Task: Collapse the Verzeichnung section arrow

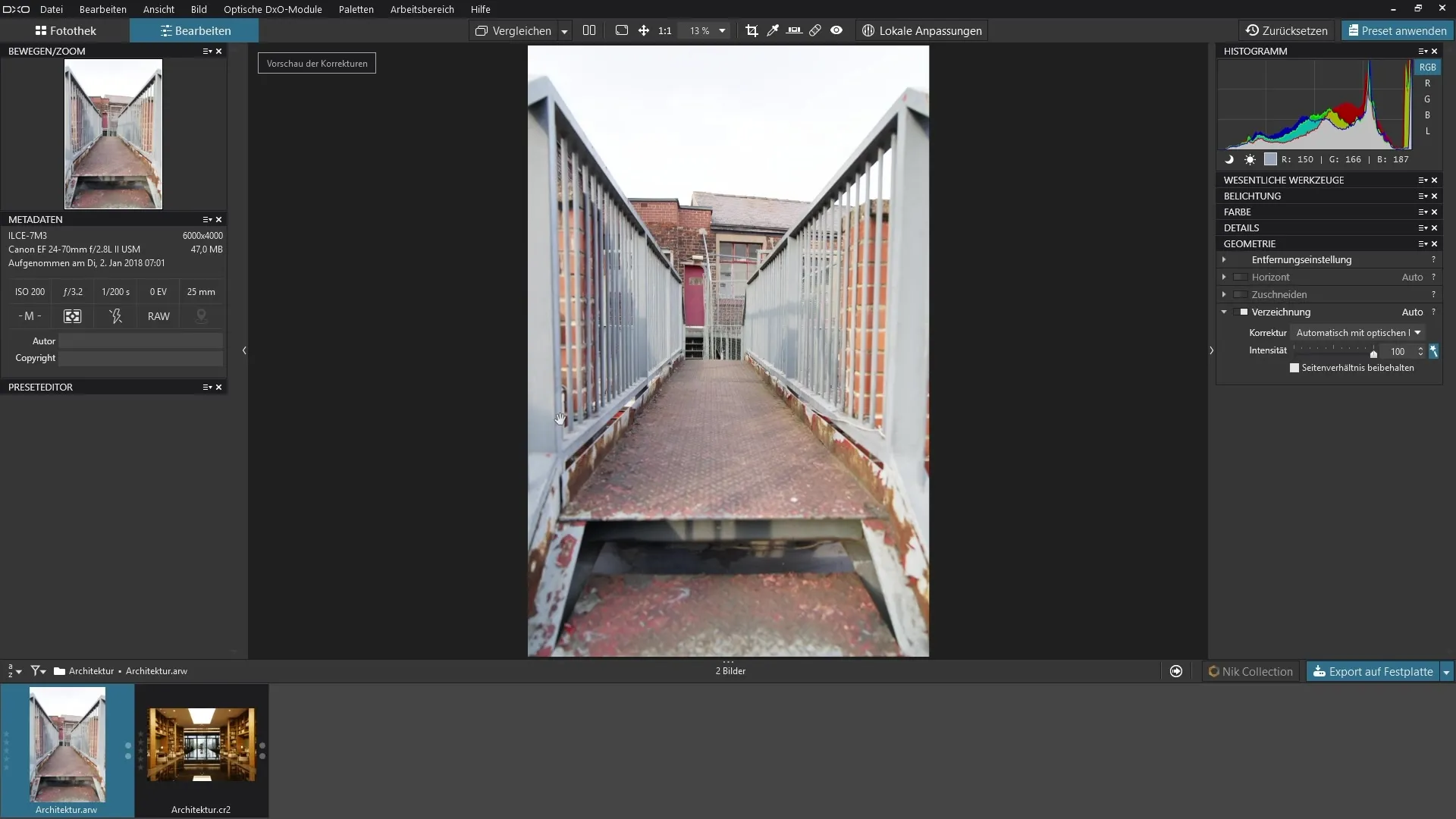Action: (1224, 312)
